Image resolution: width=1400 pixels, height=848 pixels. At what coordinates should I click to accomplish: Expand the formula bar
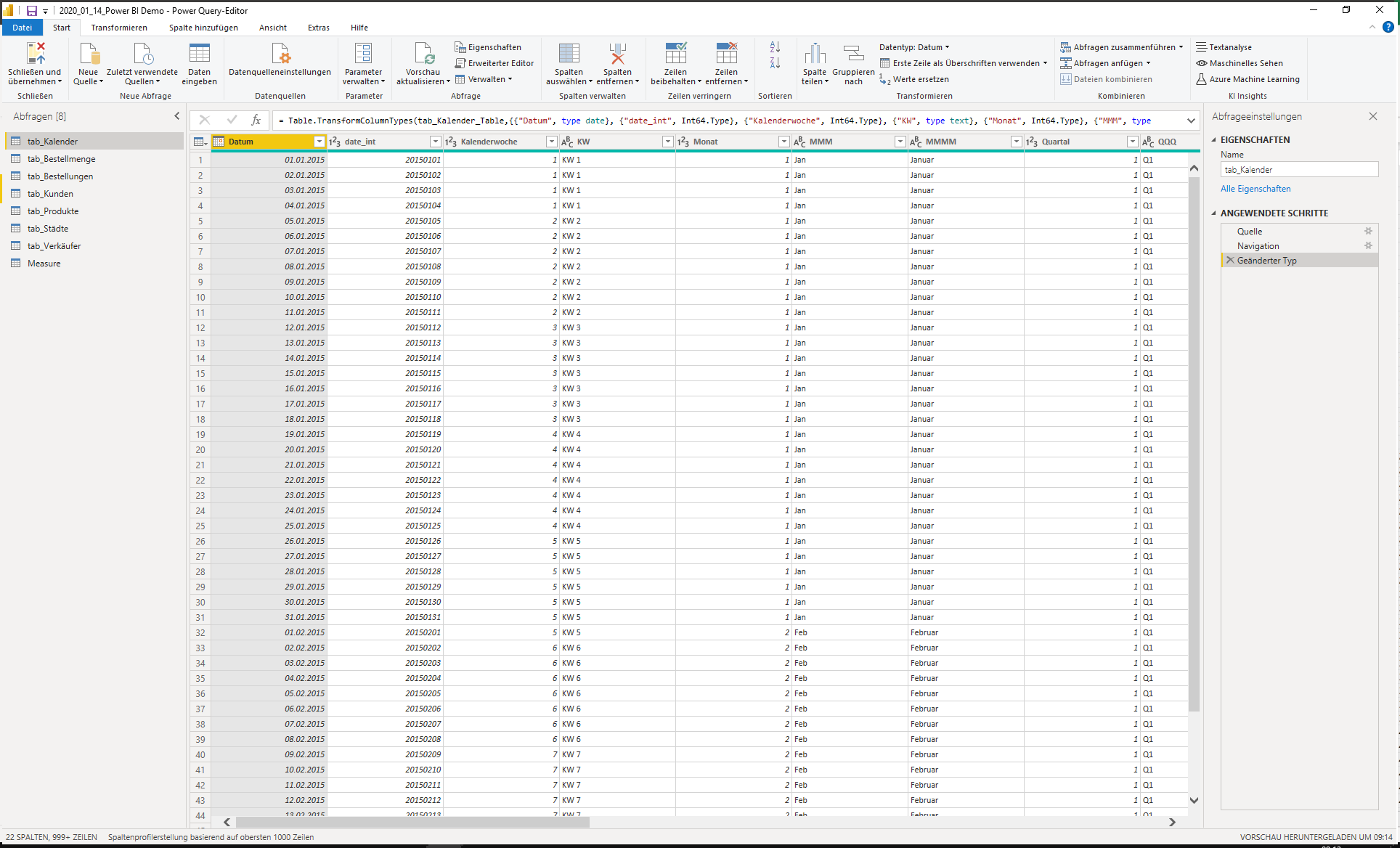1191,121
